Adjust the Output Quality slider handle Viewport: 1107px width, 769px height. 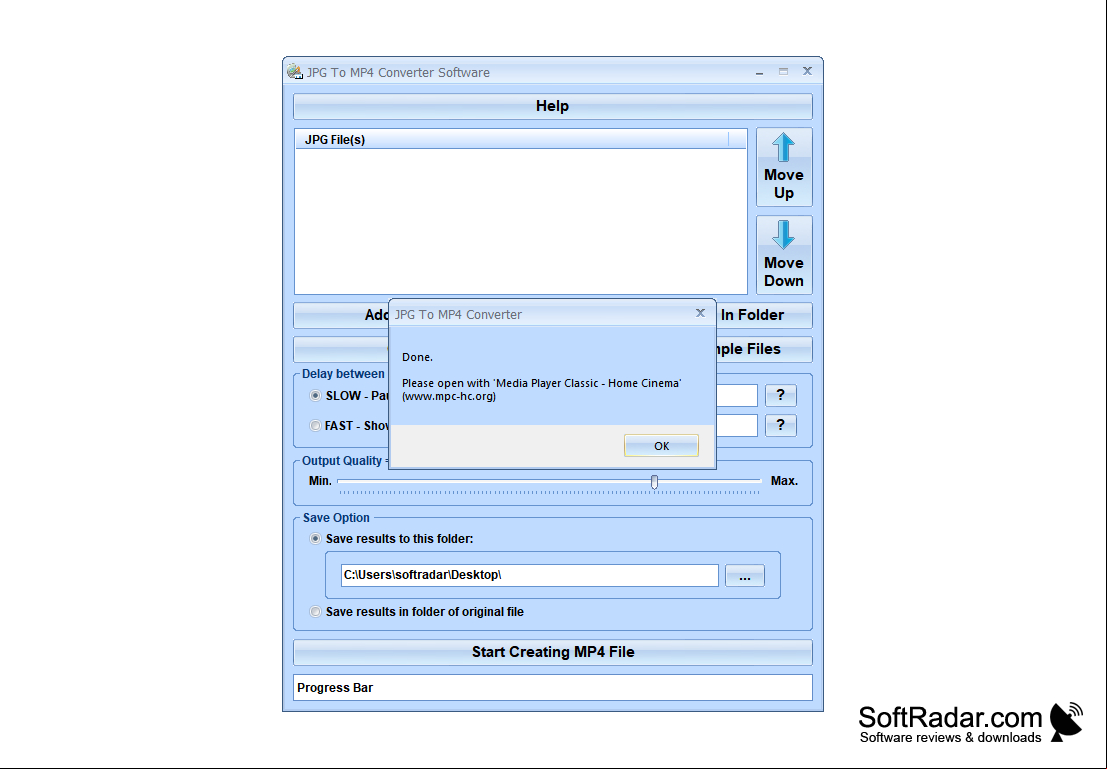654,482
